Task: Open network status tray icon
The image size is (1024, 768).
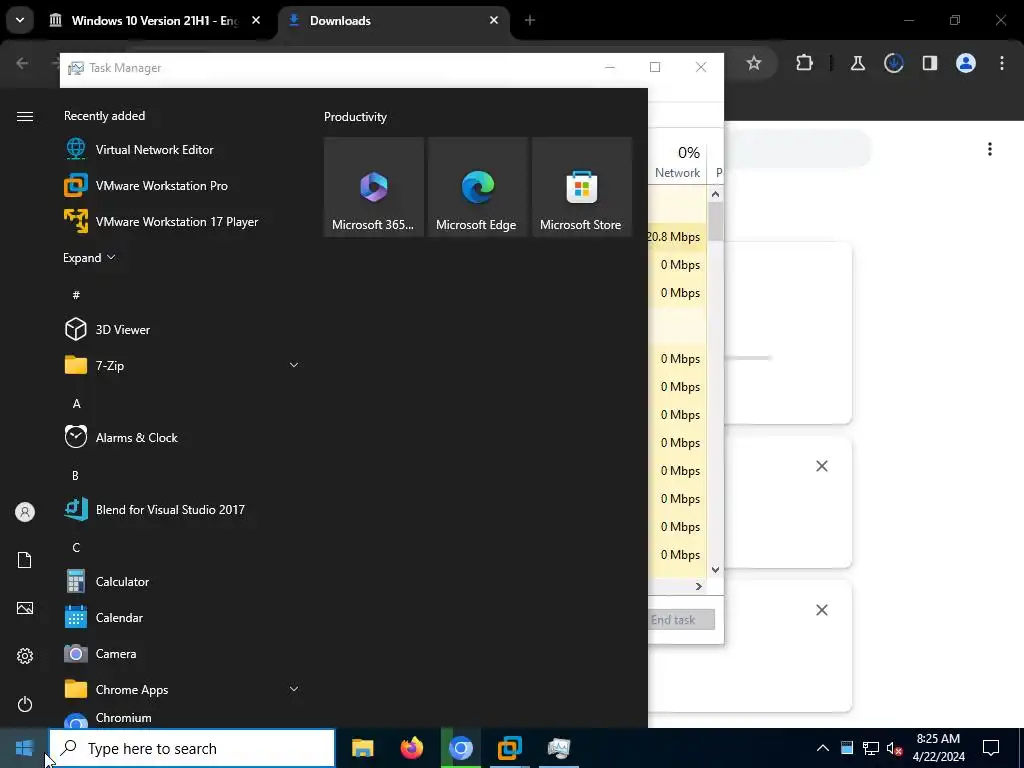Action: (x=871, y=748)
